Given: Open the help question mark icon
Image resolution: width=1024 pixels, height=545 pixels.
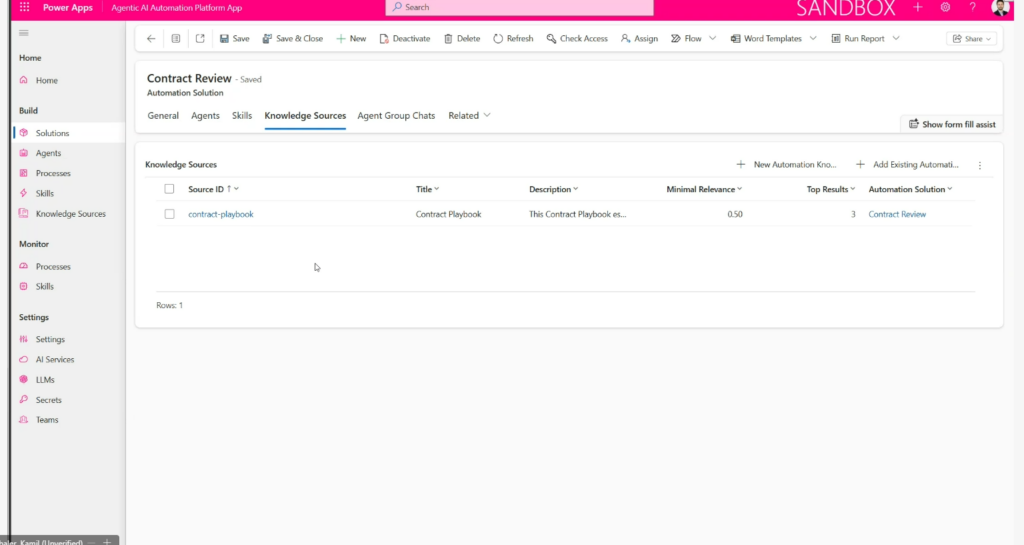Looking at the screenshot, I should (x=972, y=7).
